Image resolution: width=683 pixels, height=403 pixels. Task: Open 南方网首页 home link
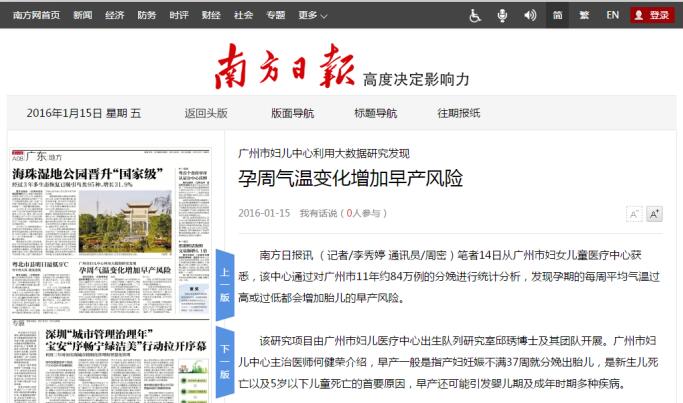pyautogui.click(x=37, y=15)
